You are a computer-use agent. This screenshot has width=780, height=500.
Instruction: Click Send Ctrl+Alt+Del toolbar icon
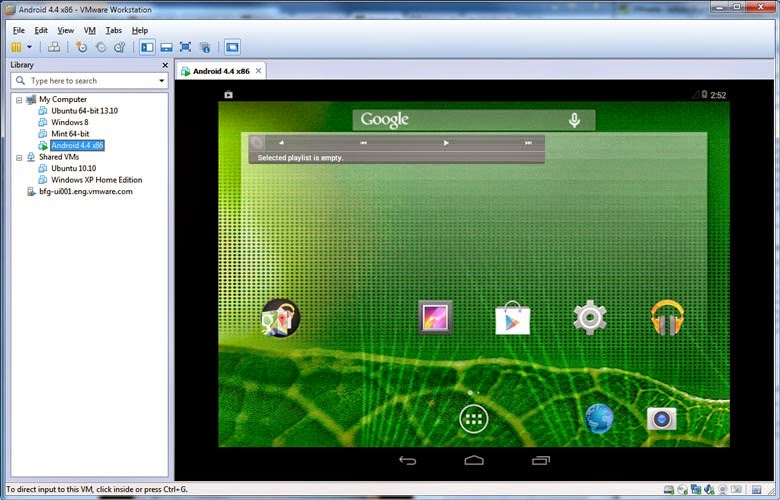[x=54, y=47]
